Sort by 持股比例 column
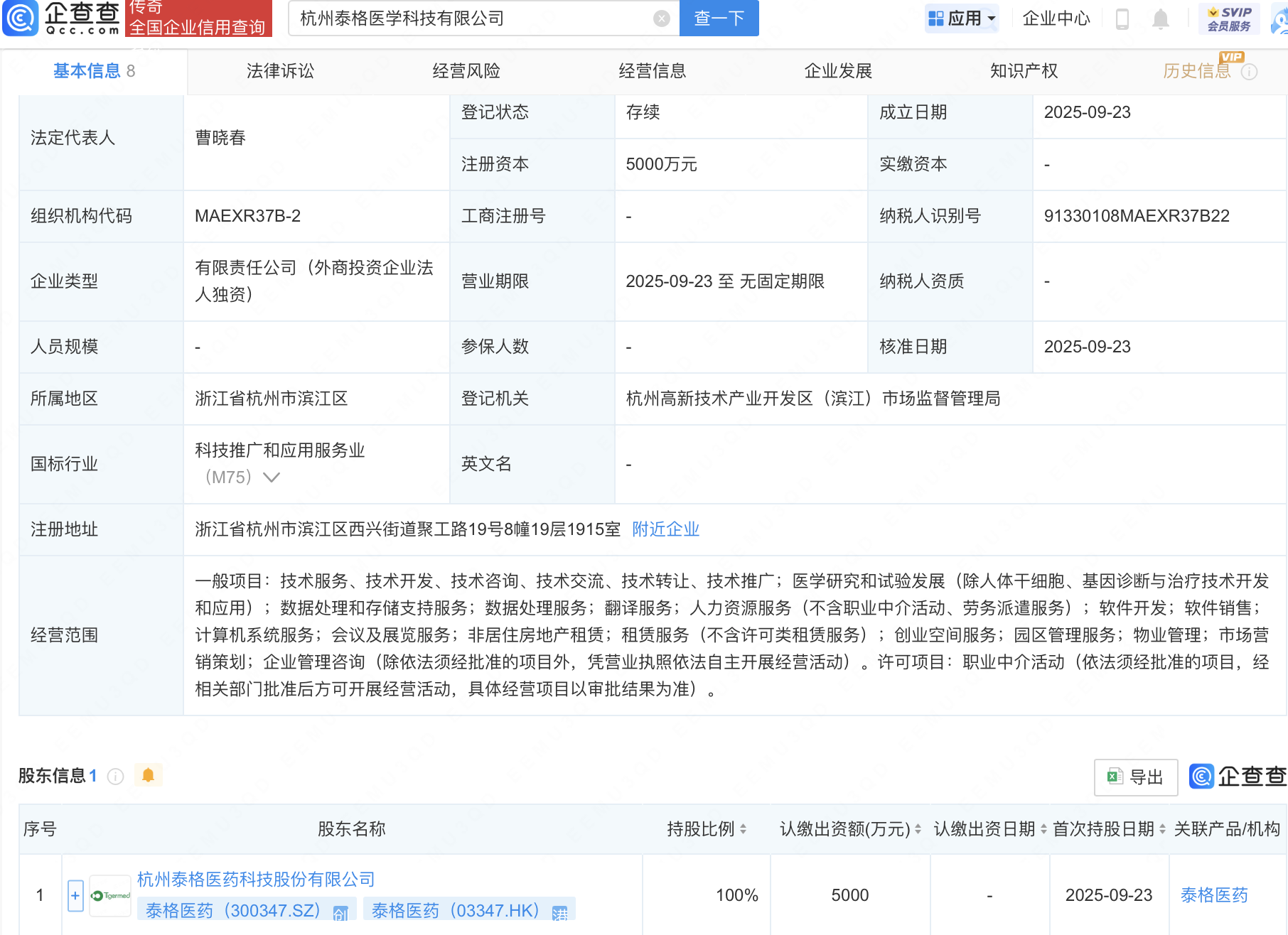Screen dimensions: 1288x935 click(743, 829)
